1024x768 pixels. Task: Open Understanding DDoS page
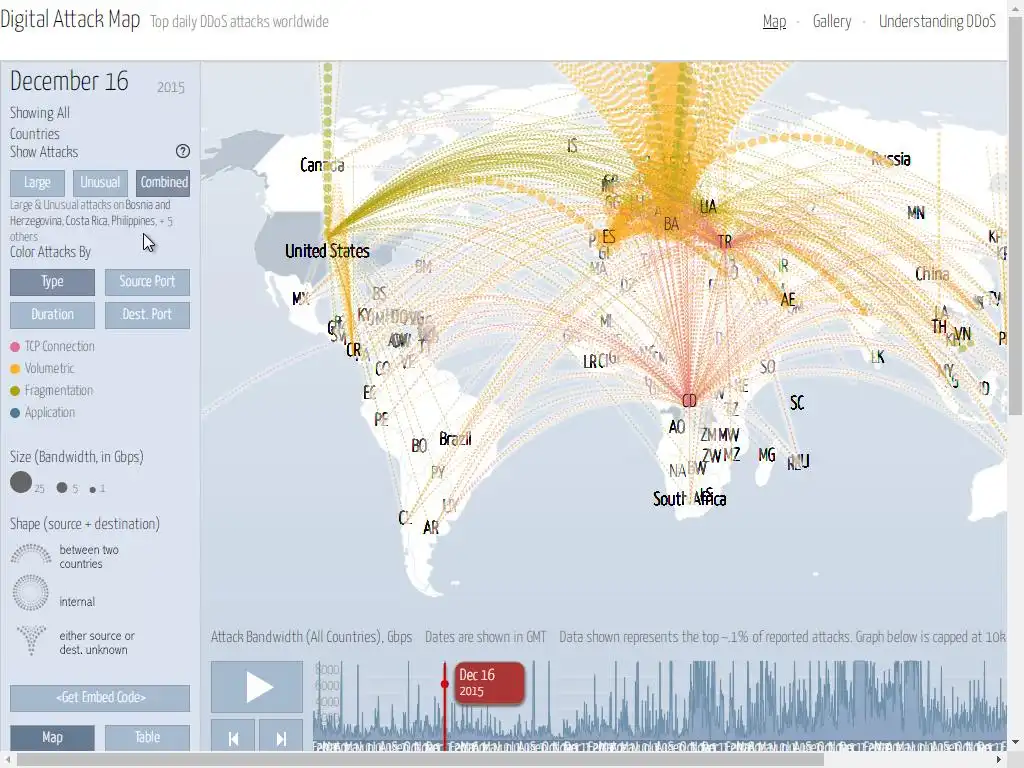pyautogui.click(x=937, y=22)
